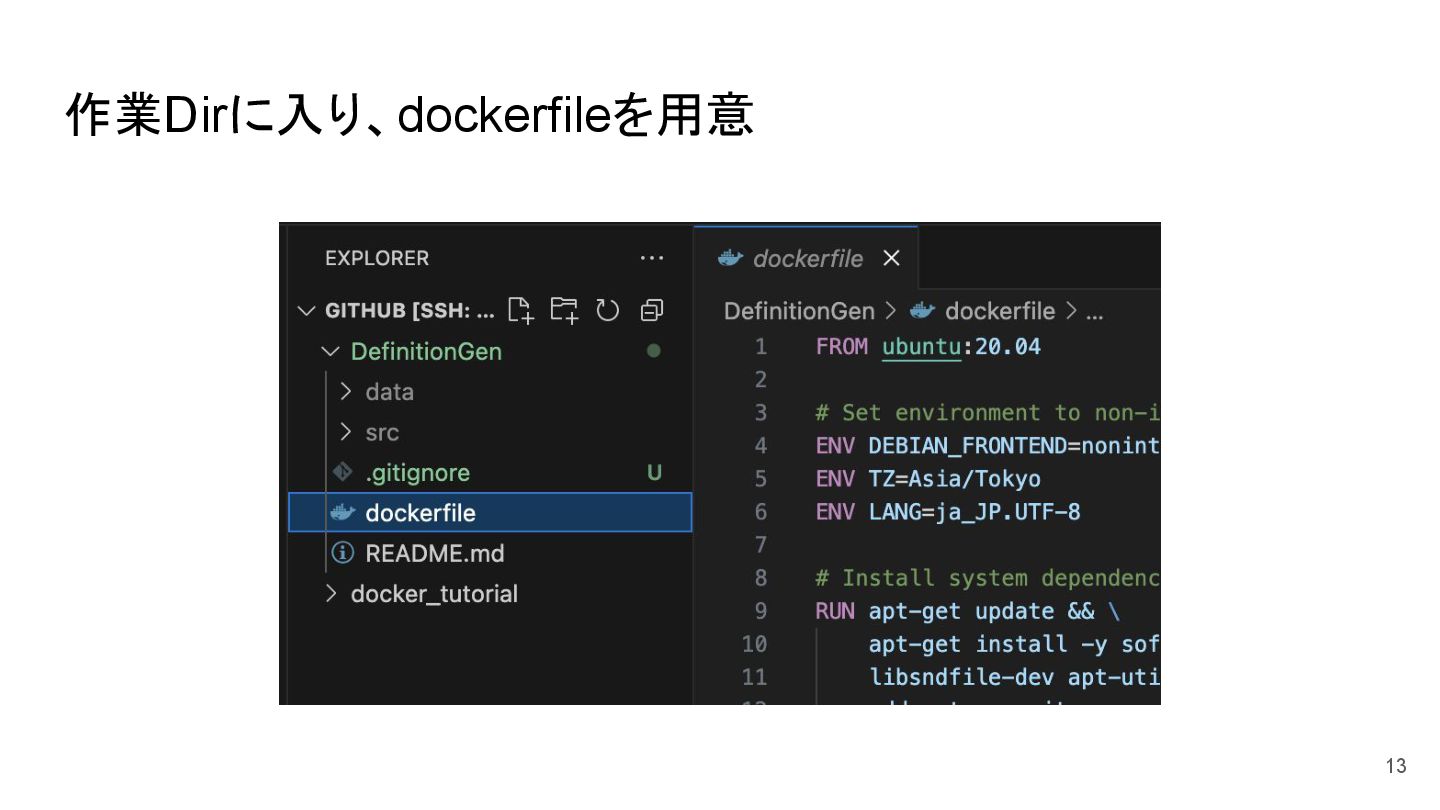Click the ENV TZ=Asia/Tokyo line
The height and width of the screenshot is (810, 1440).
click(928, 479)
